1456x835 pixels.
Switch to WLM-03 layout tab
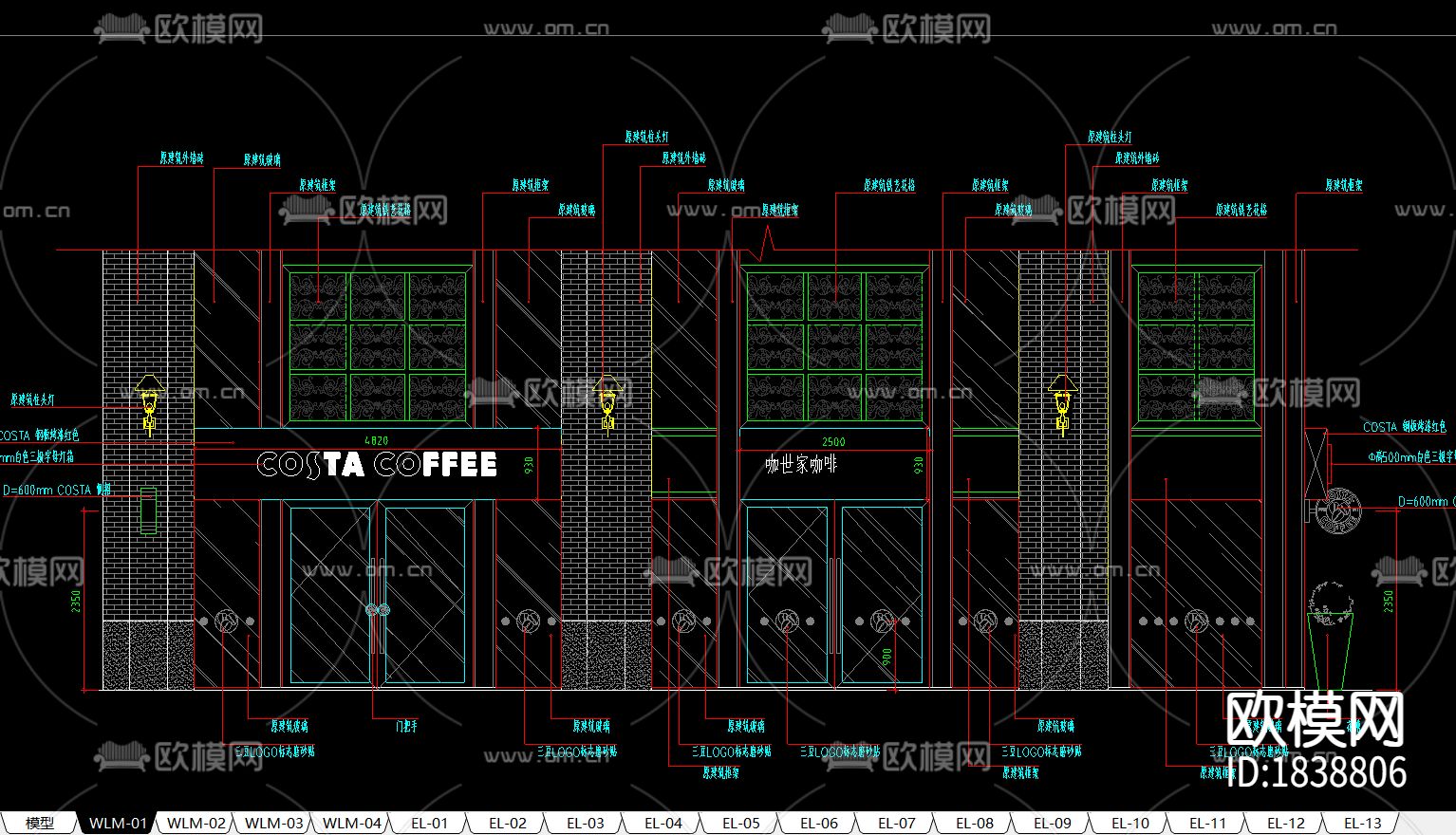click(274, 823)
